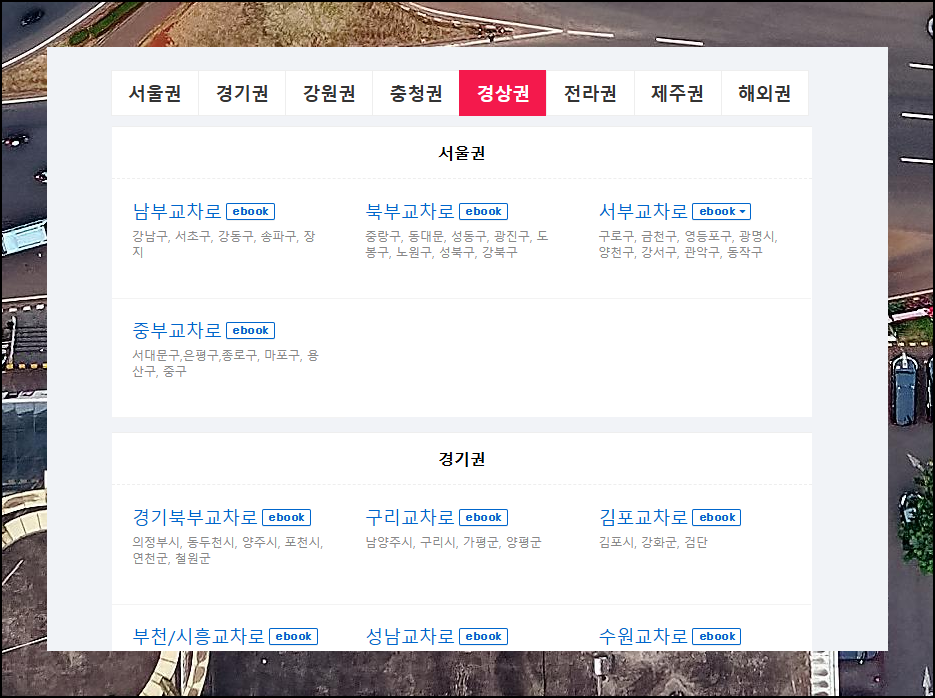Click ebook button next to 북부교차로

click(x=484, y=212)
